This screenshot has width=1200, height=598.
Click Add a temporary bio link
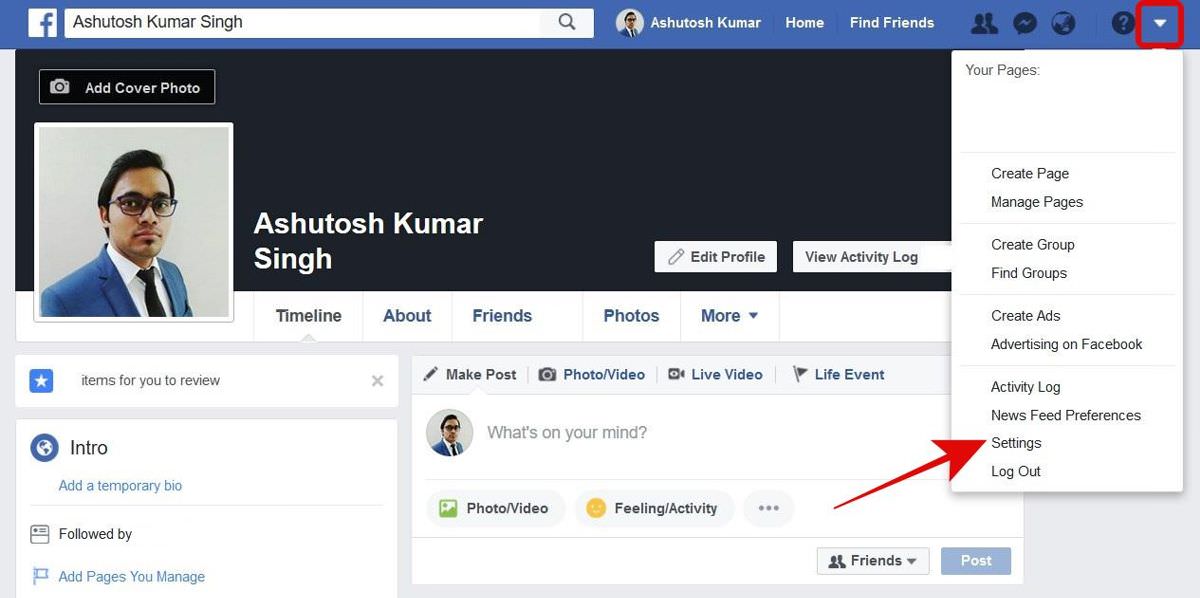[x=120, y=485]
